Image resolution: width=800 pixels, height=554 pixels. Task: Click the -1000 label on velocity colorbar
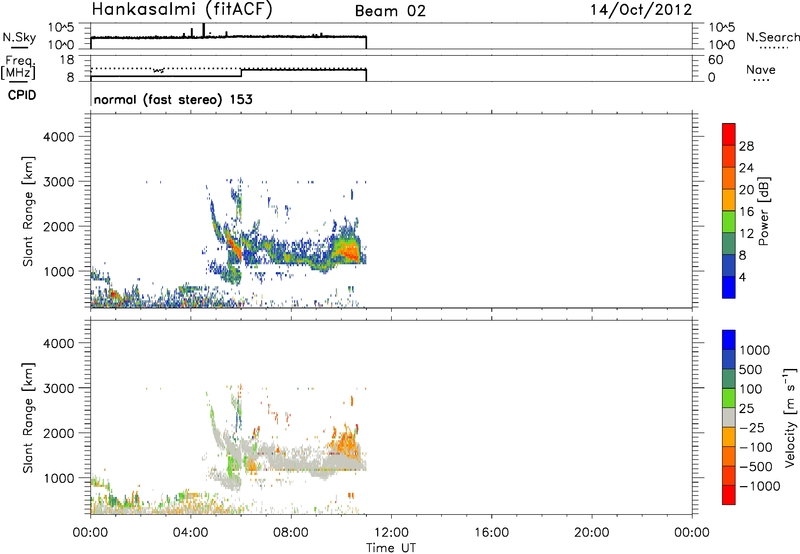coord(759,486)
